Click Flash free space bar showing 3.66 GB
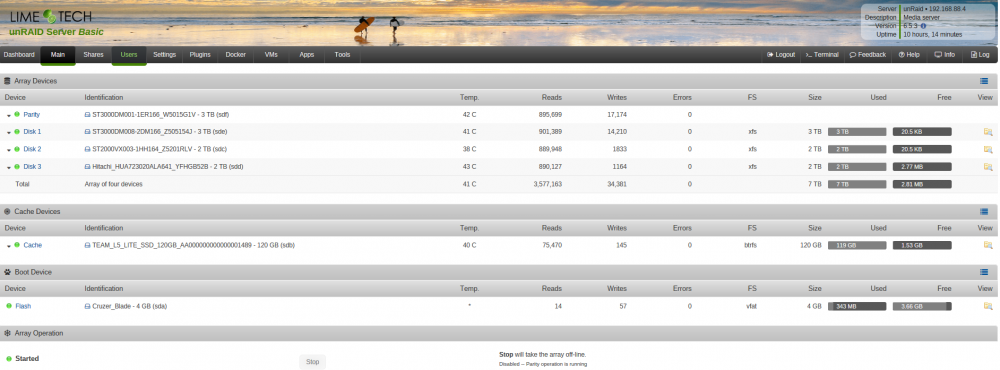 (922, 306)
